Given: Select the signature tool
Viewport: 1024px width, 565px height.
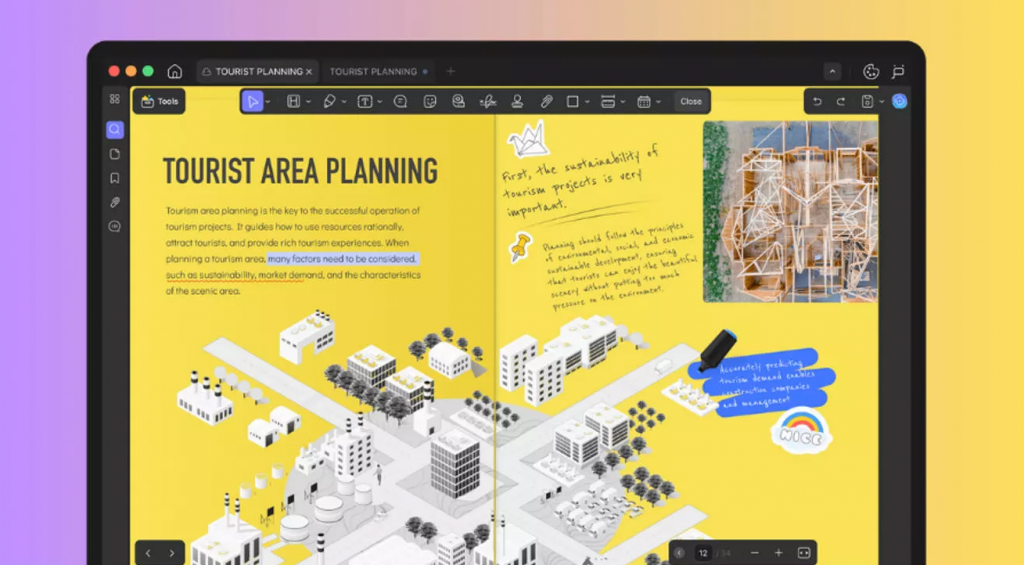Looking at the screenshot, I should click(488, 101).
